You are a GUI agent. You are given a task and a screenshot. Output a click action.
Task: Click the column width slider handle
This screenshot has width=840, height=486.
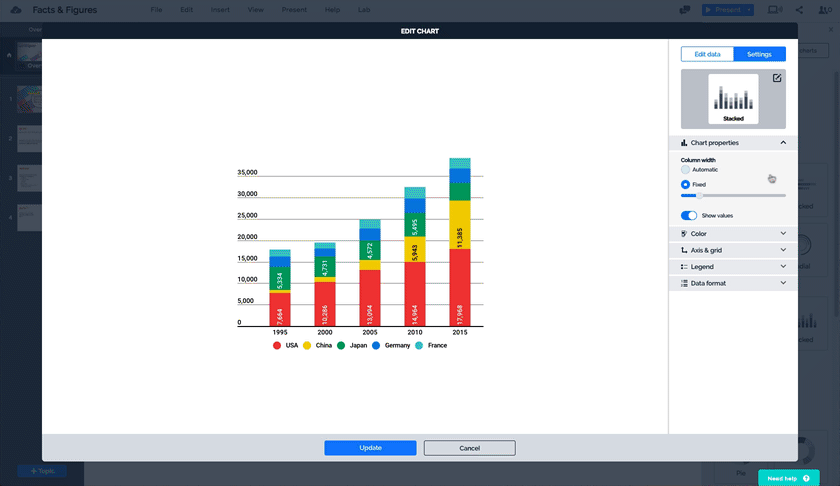699,196
